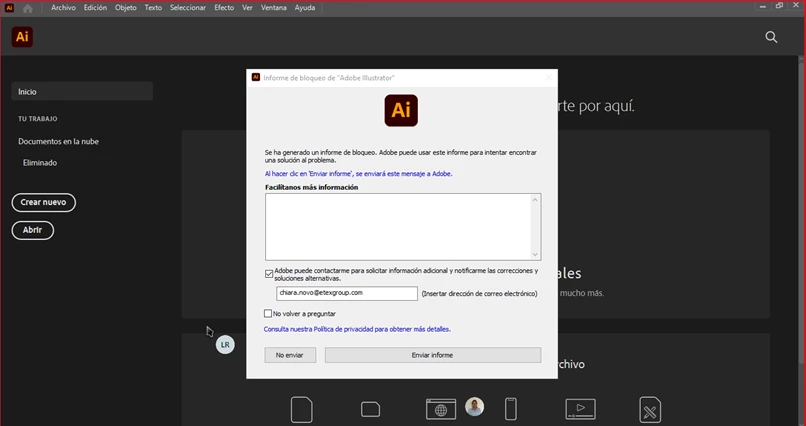Select the web globe preset icon
This screenshot has height=426, width=806.
click(x=441, y=410)
